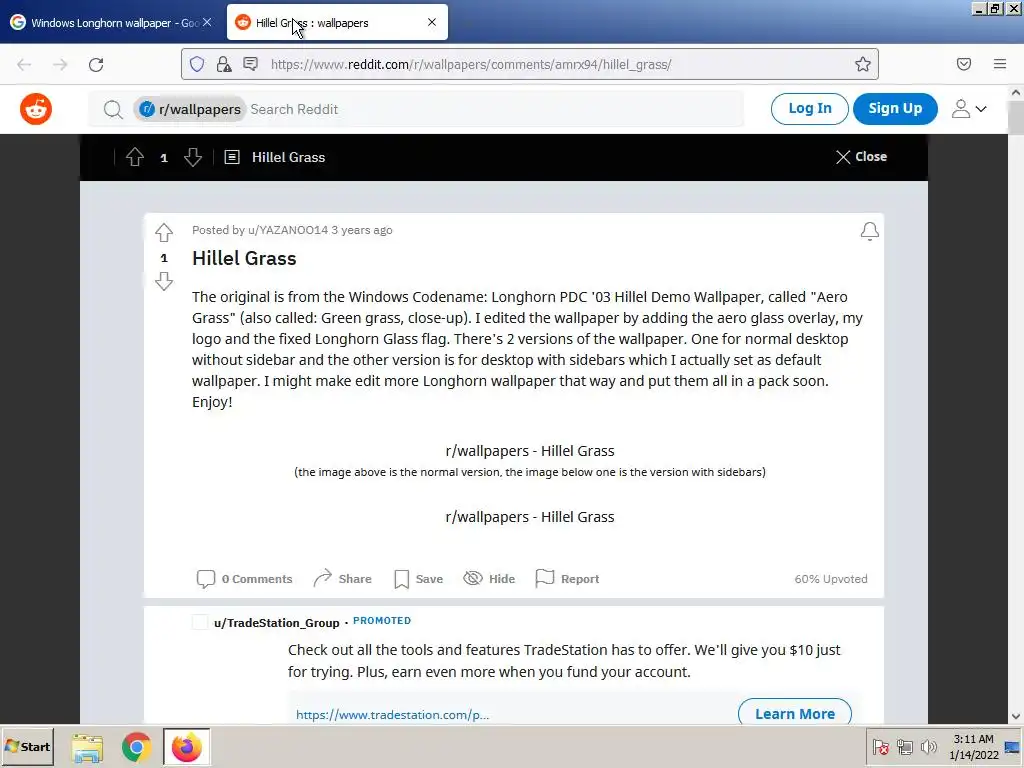Click the site security padlock icon
Screen dimensions: 1024x768
224,64
